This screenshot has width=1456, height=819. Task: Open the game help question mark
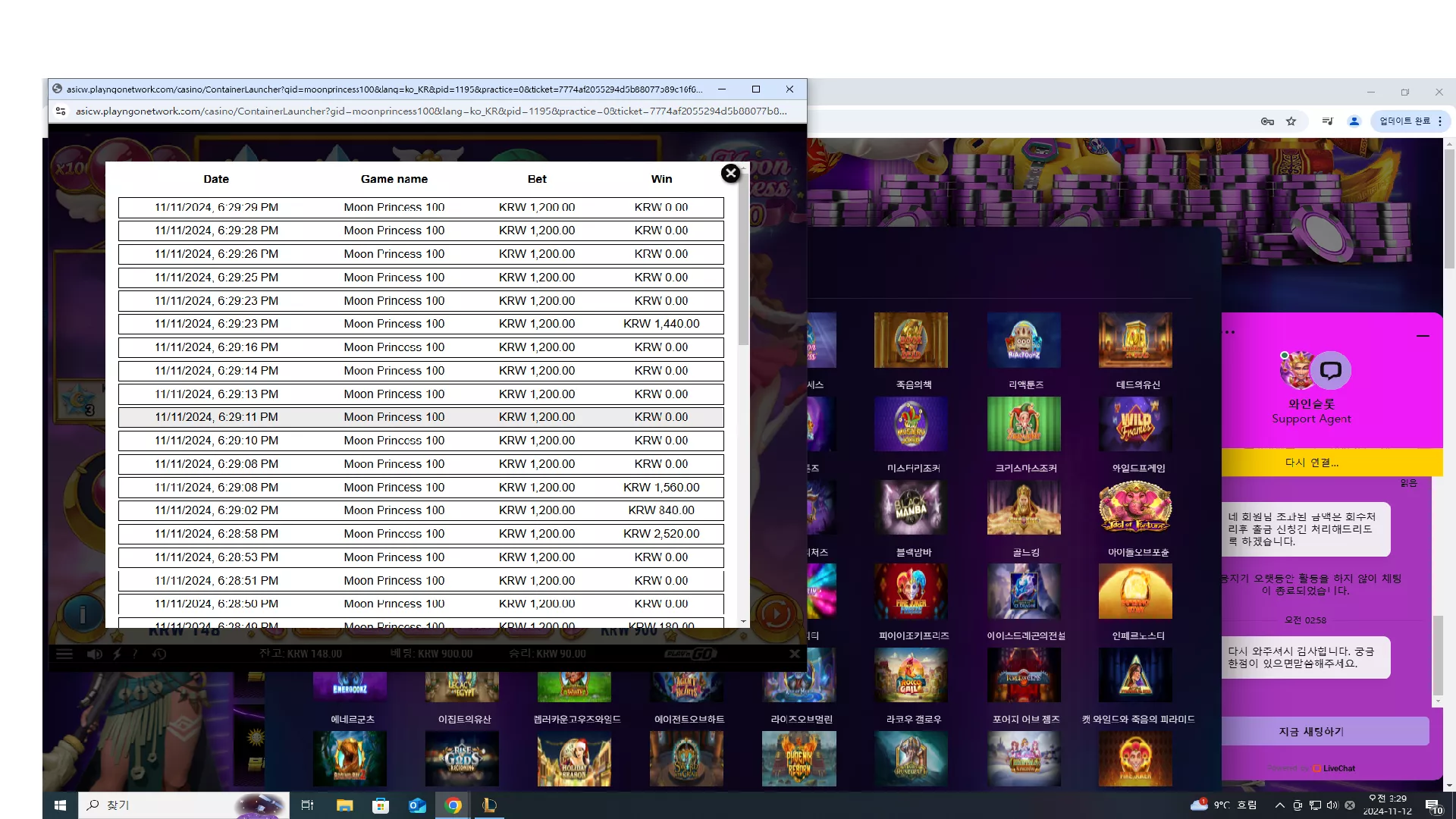coord(136,654)
